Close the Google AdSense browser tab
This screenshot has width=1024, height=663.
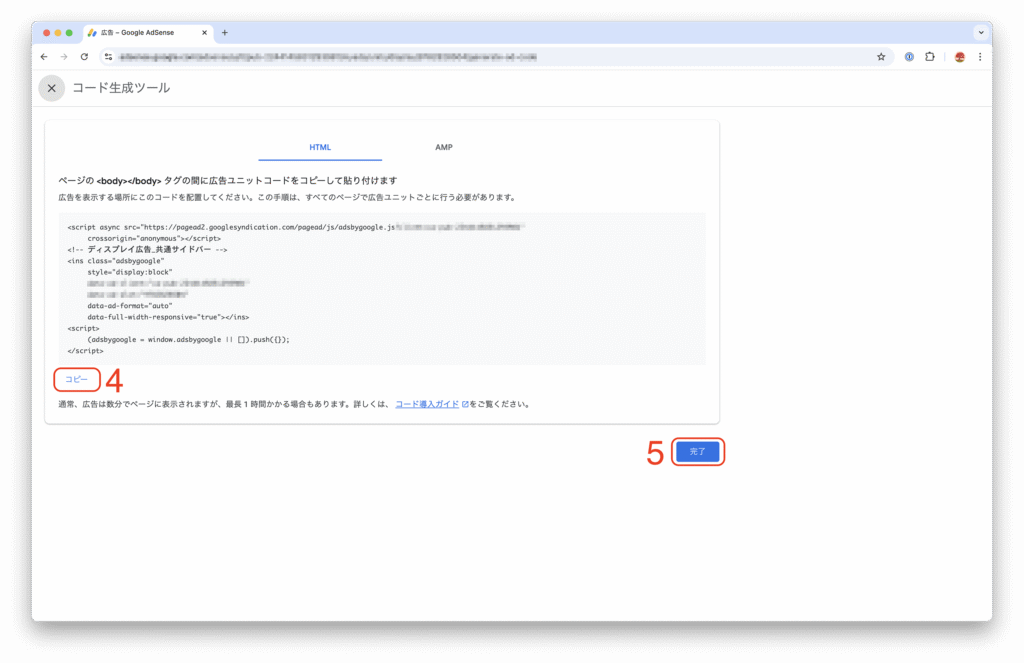(x=204, y=33)
